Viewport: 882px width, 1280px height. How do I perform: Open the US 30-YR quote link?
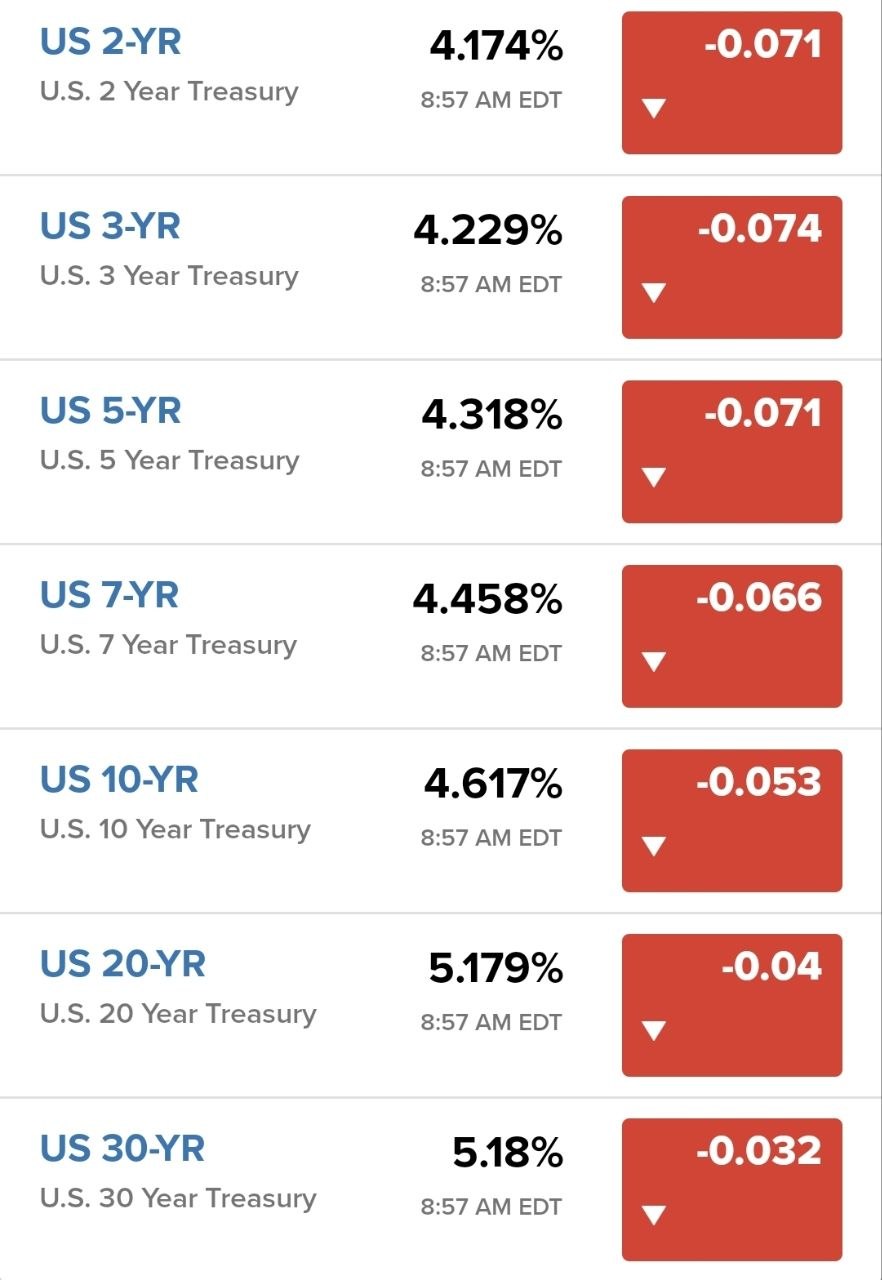(122, 1148)
